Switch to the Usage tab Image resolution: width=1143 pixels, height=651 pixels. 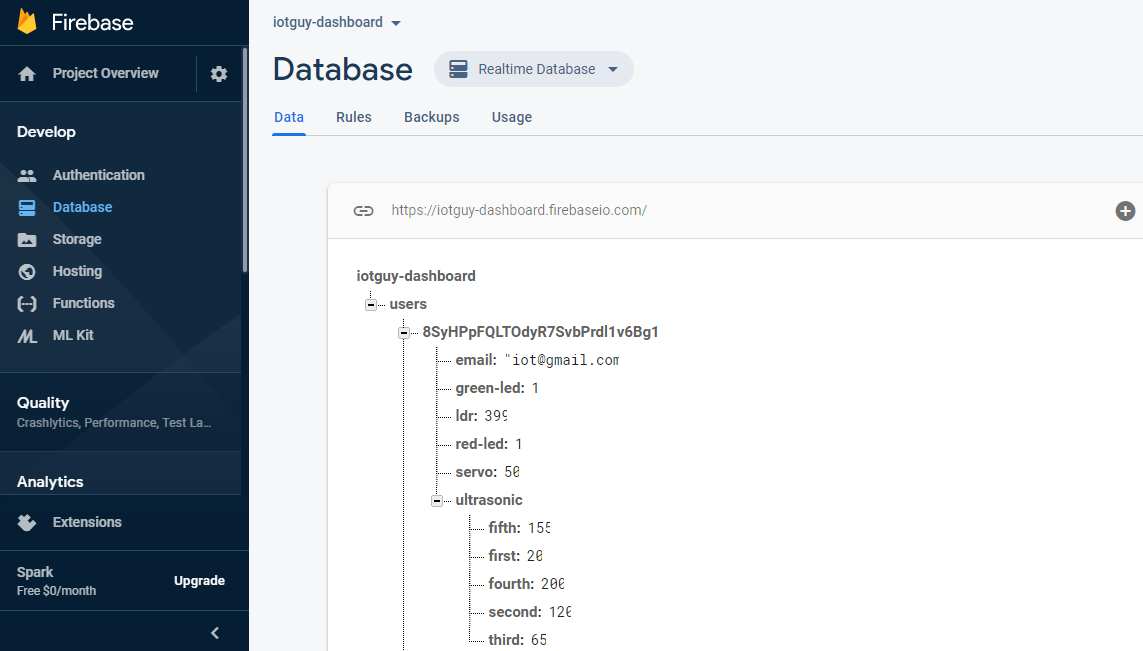[512, 117]
